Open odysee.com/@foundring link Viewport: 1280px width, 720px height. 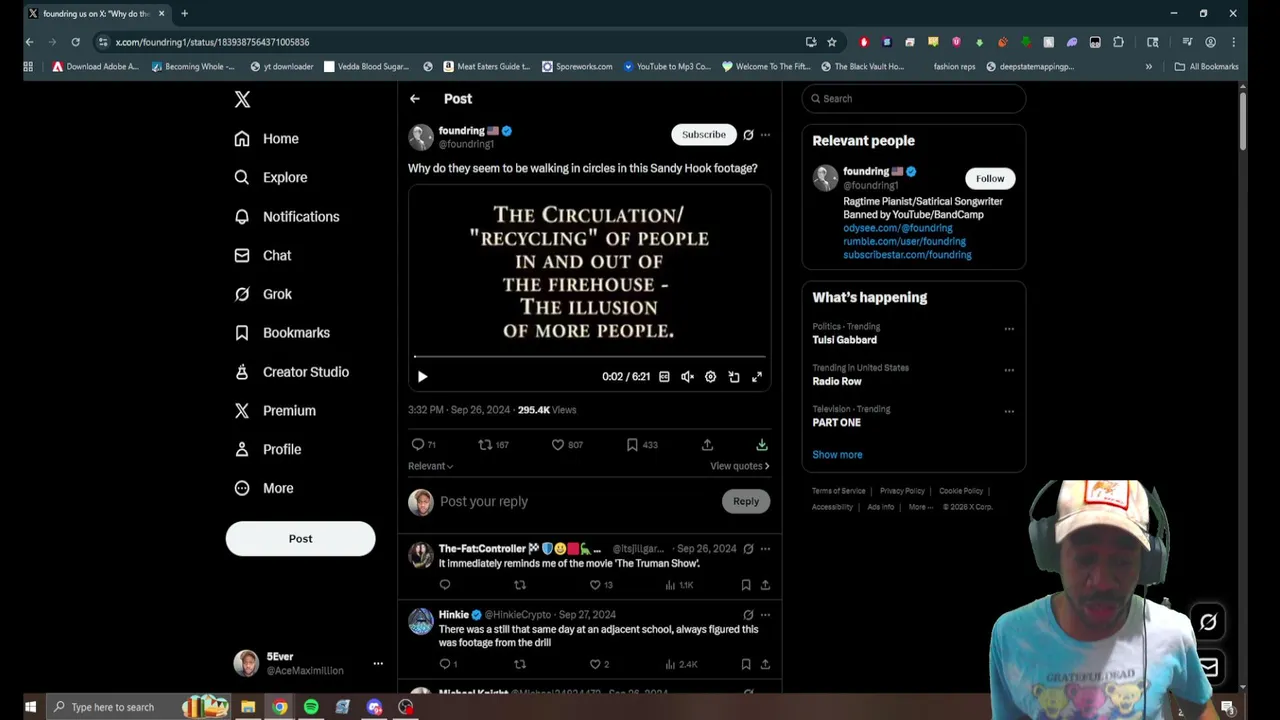(898, 228)
